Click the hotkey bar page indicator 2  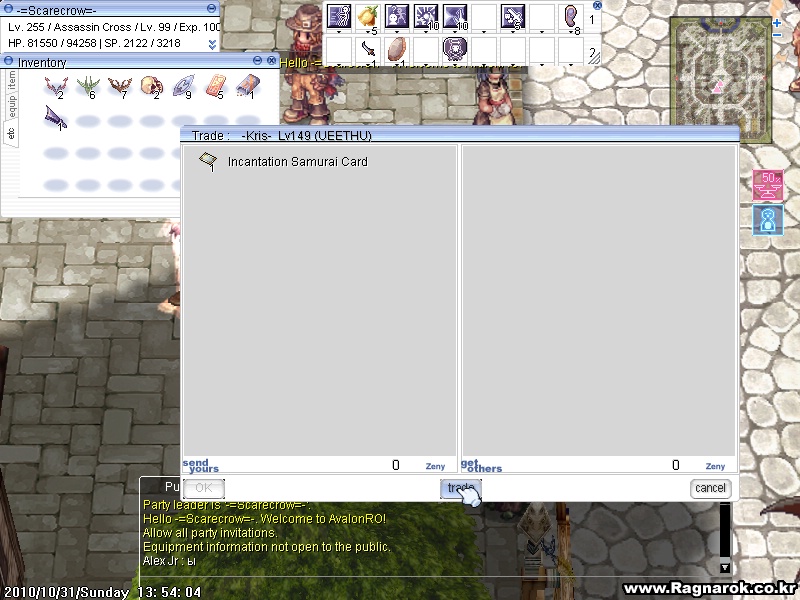pos(592,52)
